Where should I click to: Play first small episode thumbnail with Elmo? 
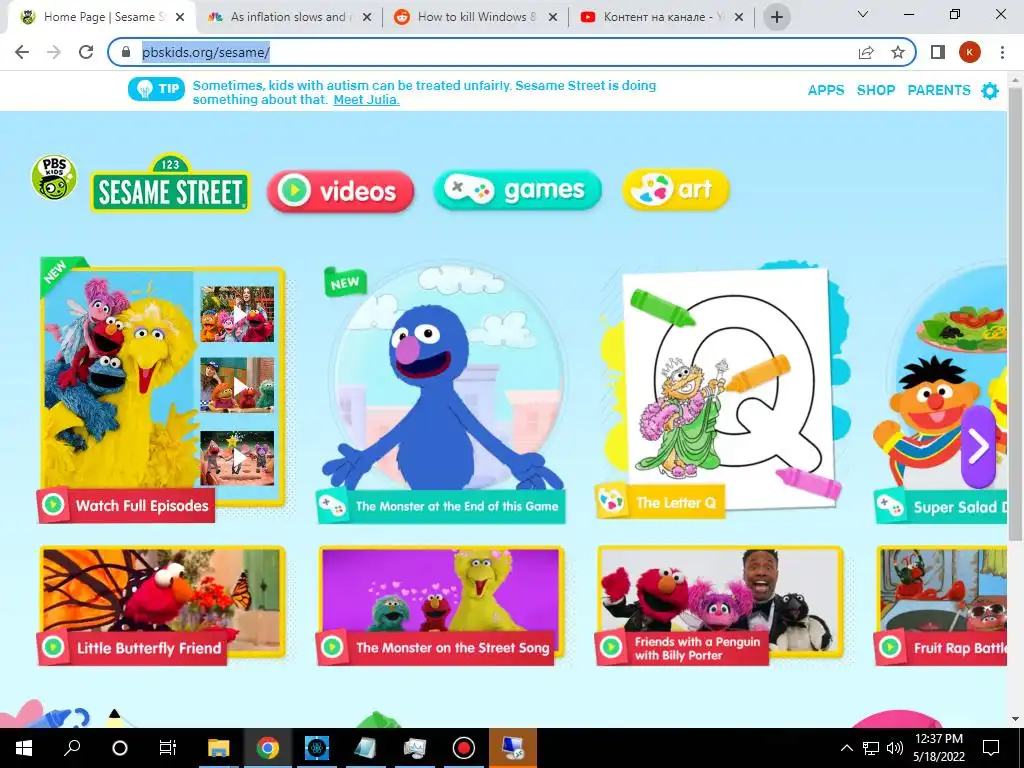point(237,314)
